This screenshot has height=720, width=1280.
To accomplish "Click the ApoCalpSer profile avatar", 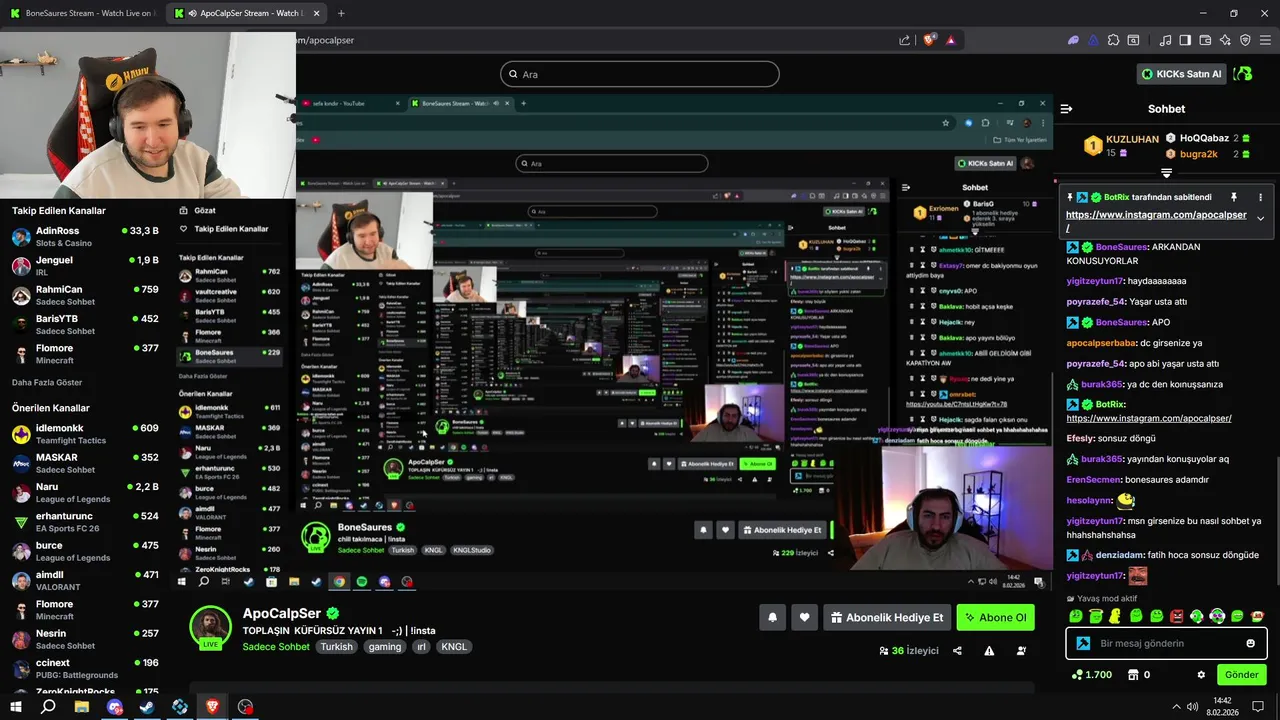I will pos(211,626).
